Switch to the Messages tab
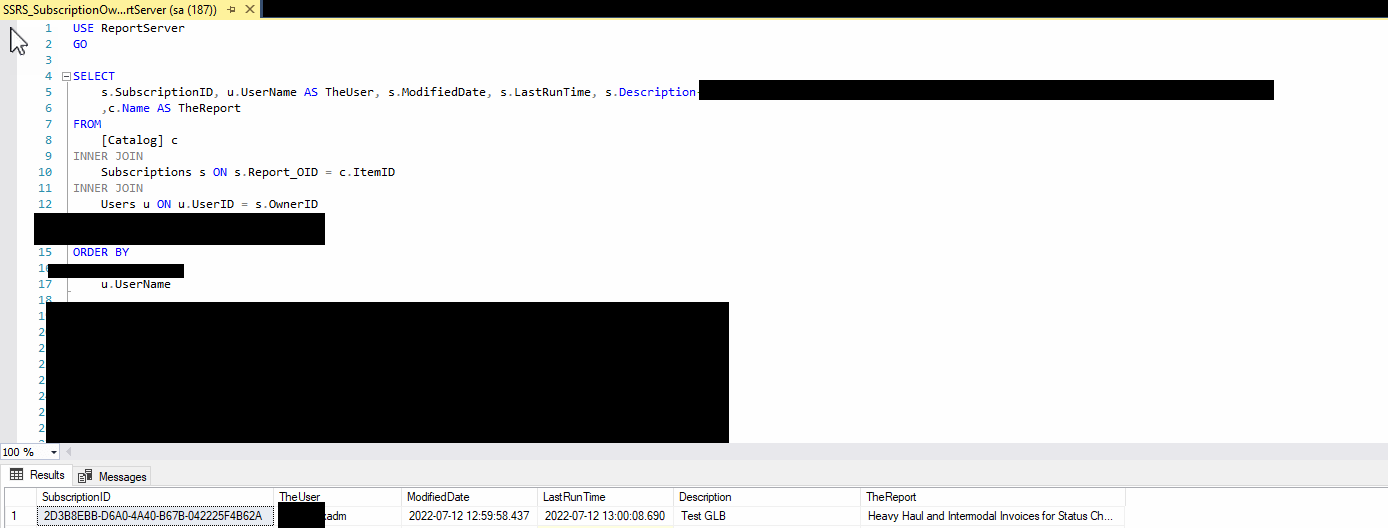This screenshot has height=528, width=1388. click(x=112, y=476)
